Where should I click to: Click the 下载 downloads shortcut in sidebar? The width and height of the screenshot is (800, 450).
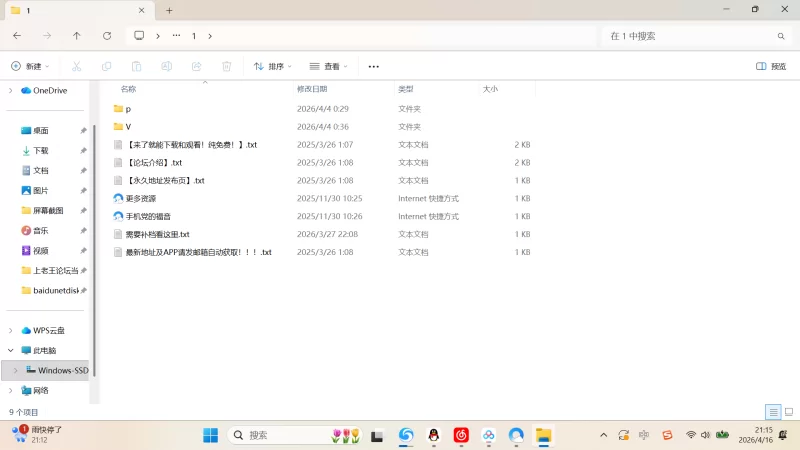[40, 150]
